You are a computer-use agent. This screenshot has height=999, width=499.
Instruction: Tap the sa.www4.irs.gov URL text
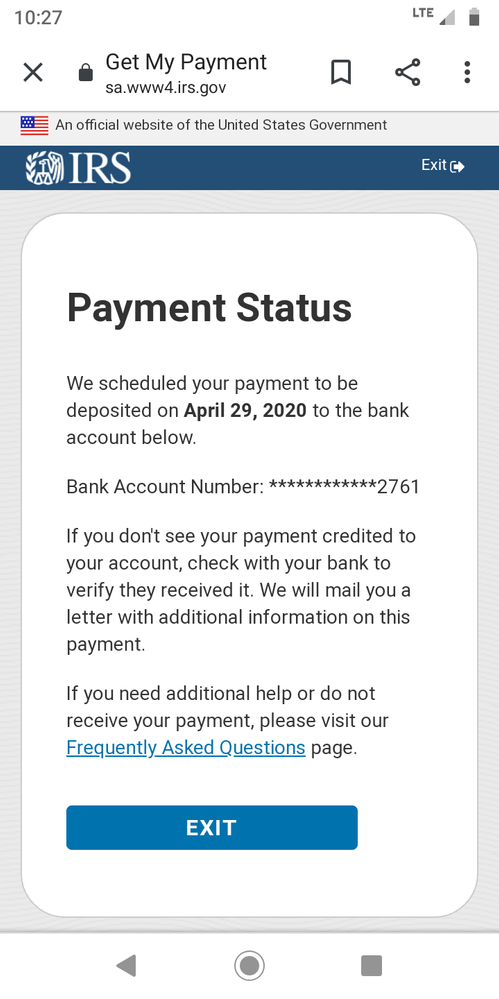click(166, 88)
